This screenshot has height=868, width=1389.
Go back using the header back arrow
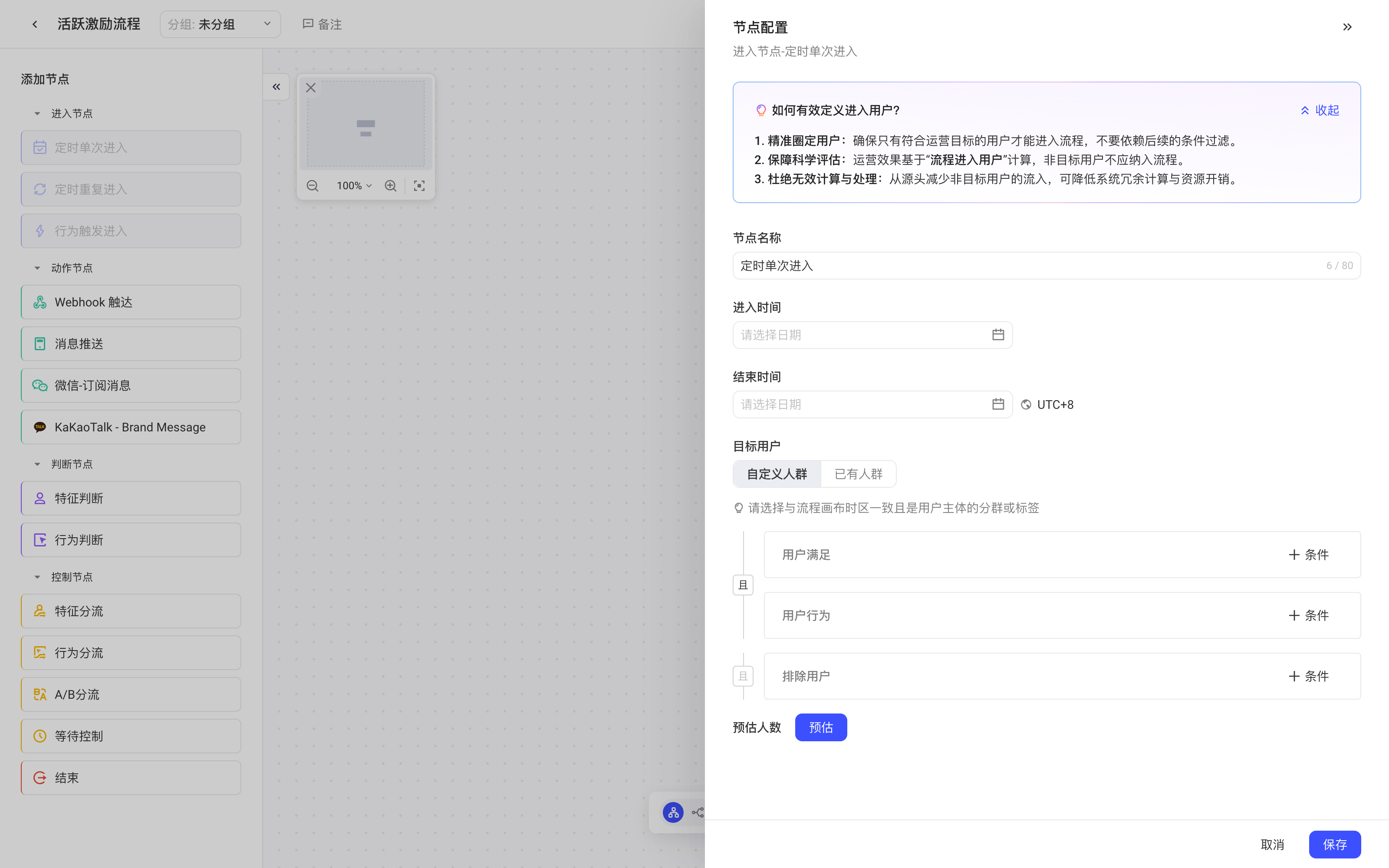(35, 24)
